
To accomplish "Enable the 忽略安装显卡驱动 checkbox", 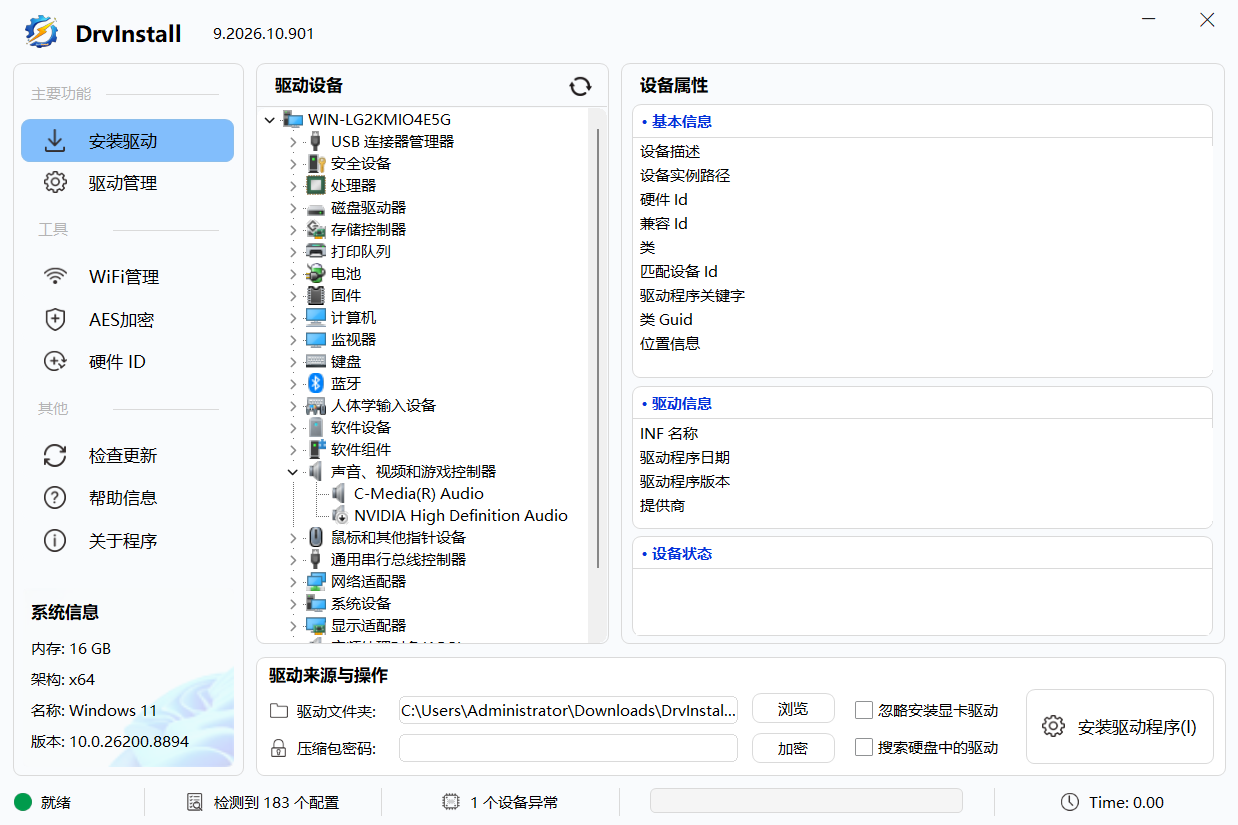I will (864, 710).
